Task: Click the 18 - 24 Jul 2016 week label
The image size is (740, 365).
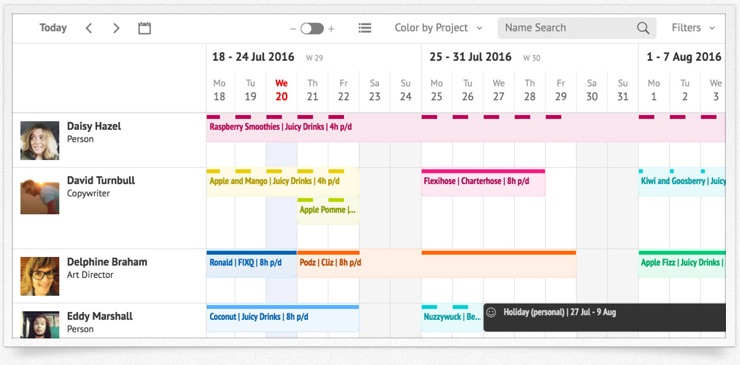Action: pyautogui.click(x=253, y=57)
